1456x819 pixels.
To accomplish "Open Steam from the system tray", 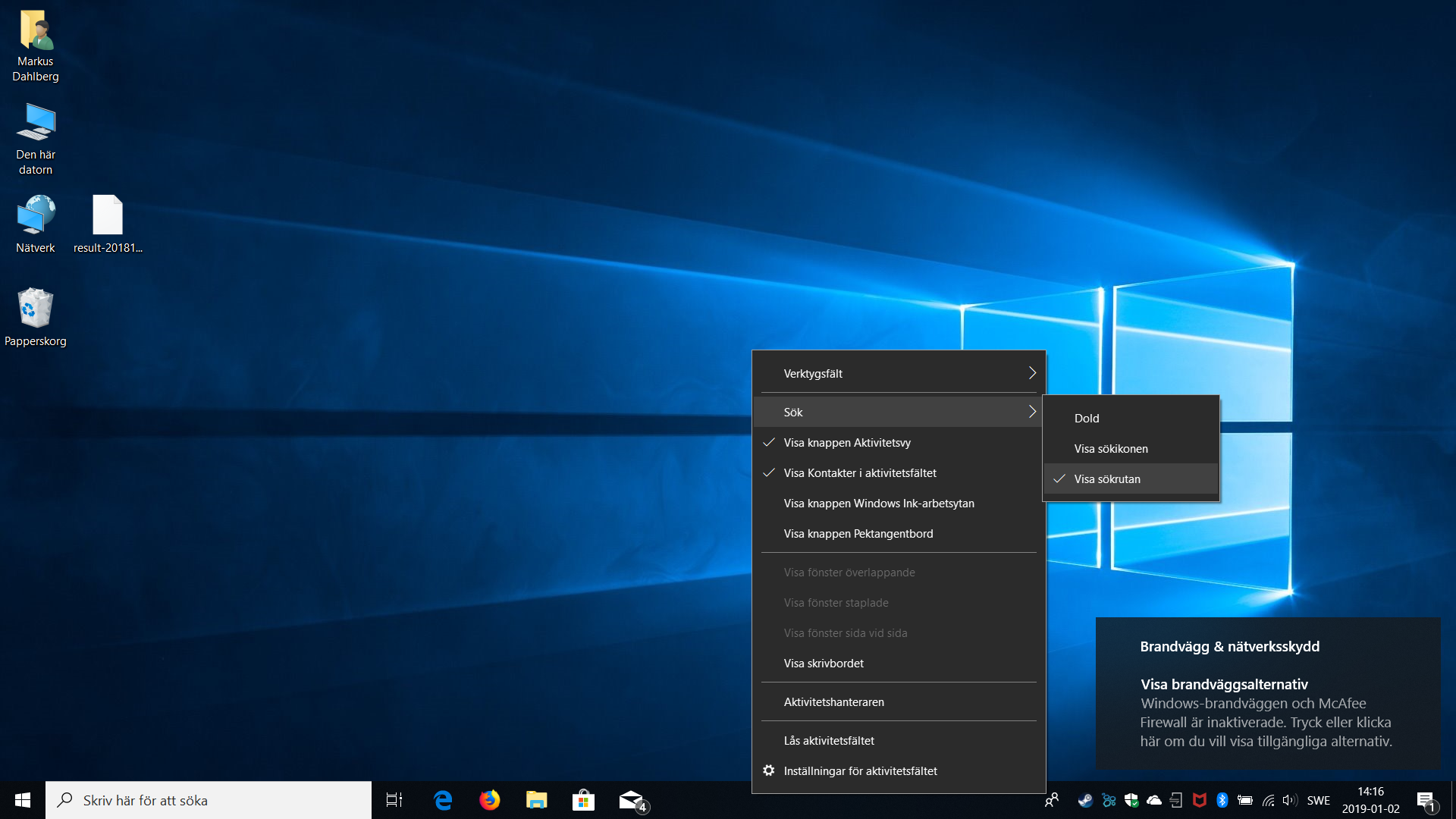I will point(1086,800).
